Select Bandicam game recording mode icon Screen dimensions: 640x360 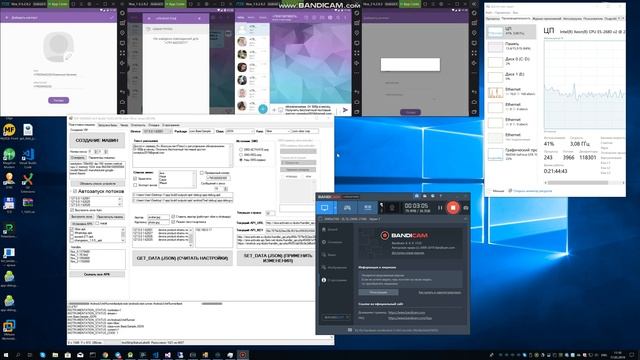(x=347, y=208)
